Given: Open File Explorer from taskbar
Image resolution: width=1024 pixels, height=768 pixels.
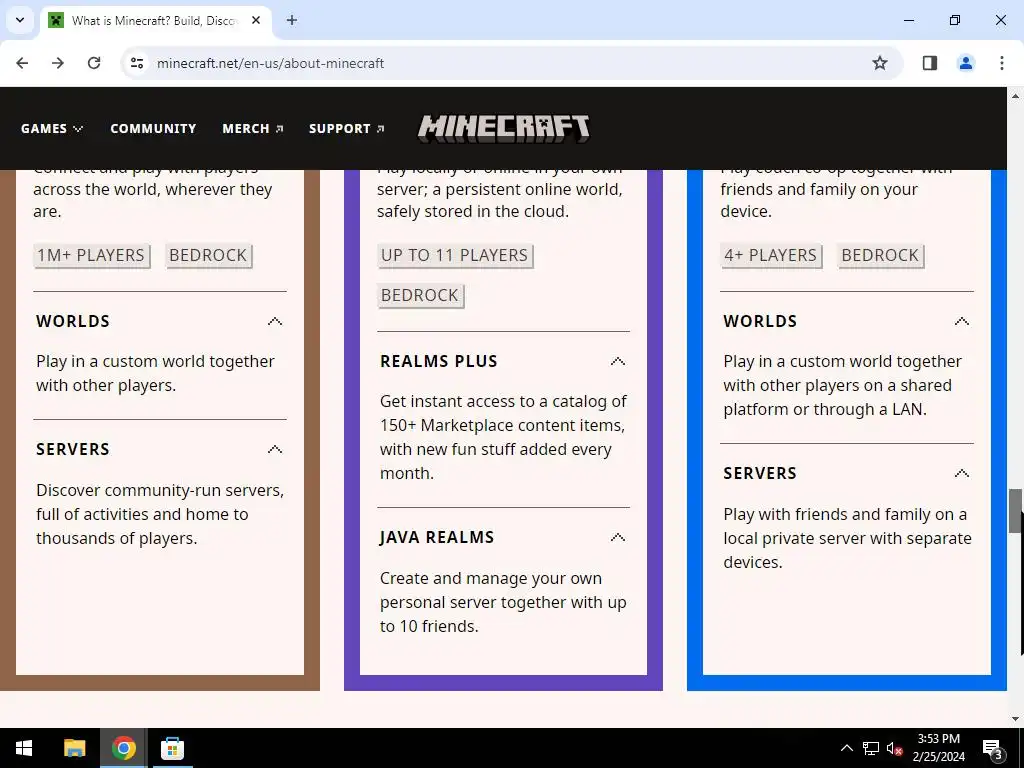Looking at the screenshot, I should (x=74, y=748).
